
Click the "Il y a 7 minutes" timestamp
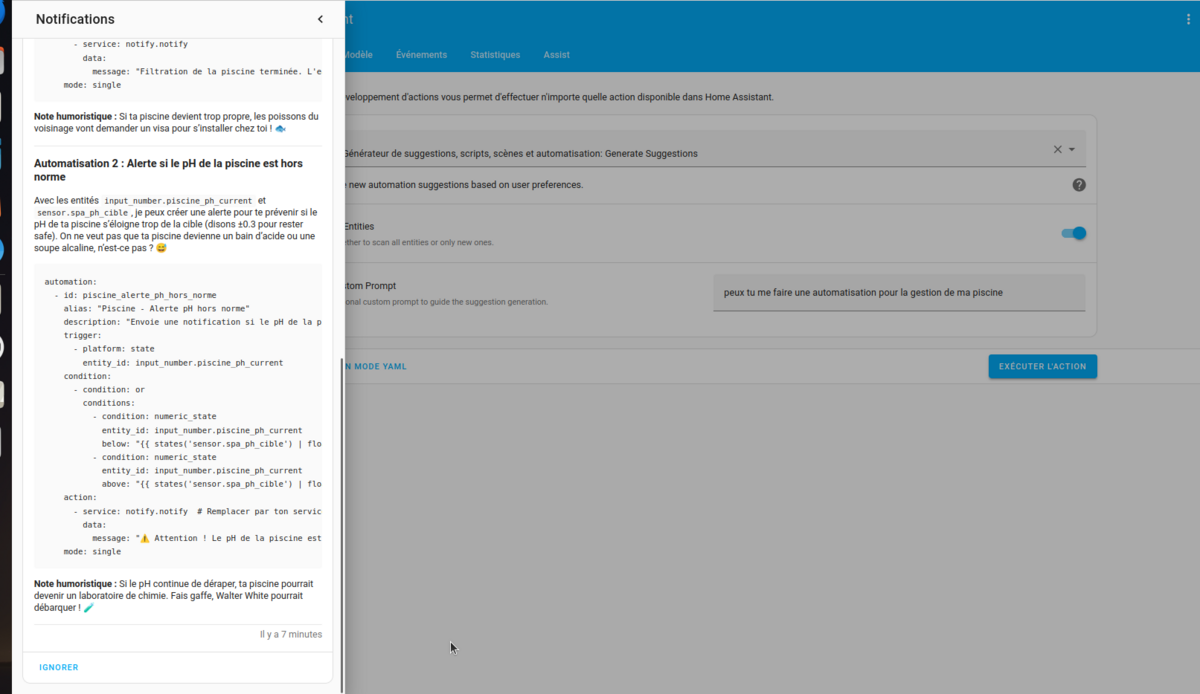tap(291, 634)
